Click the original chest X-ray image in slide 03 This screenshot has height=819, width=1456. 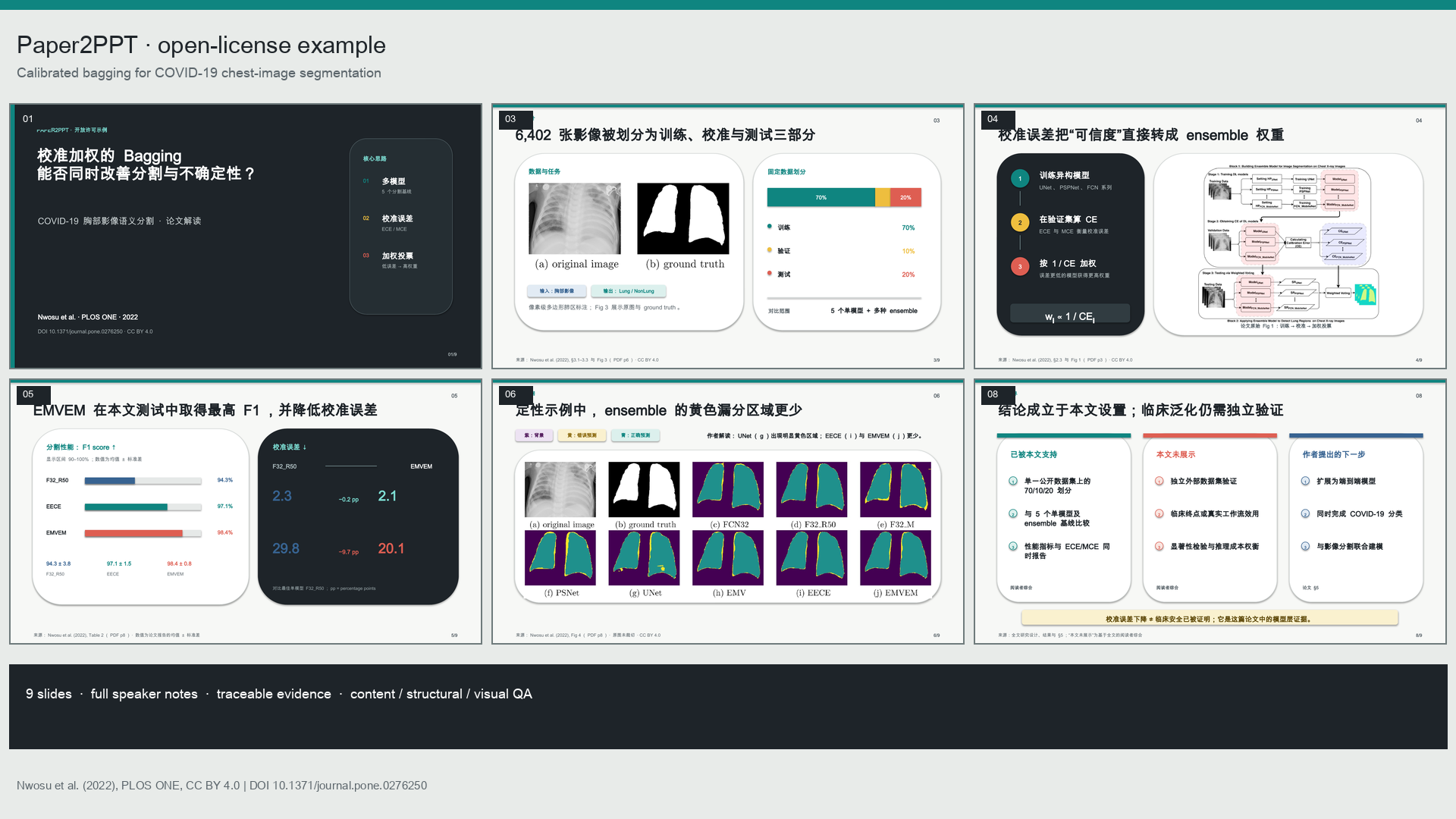point(575,218)
